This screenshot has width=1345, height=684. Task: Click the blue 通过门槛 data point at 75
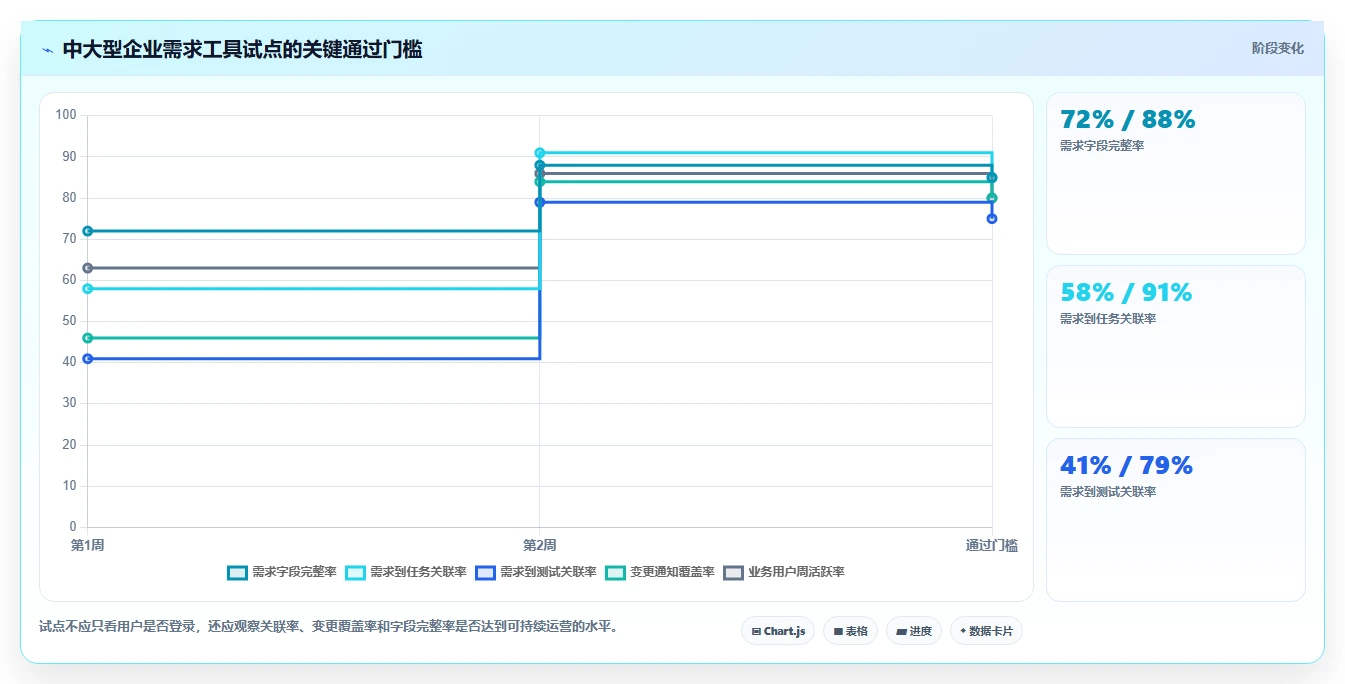coord(992,219)
